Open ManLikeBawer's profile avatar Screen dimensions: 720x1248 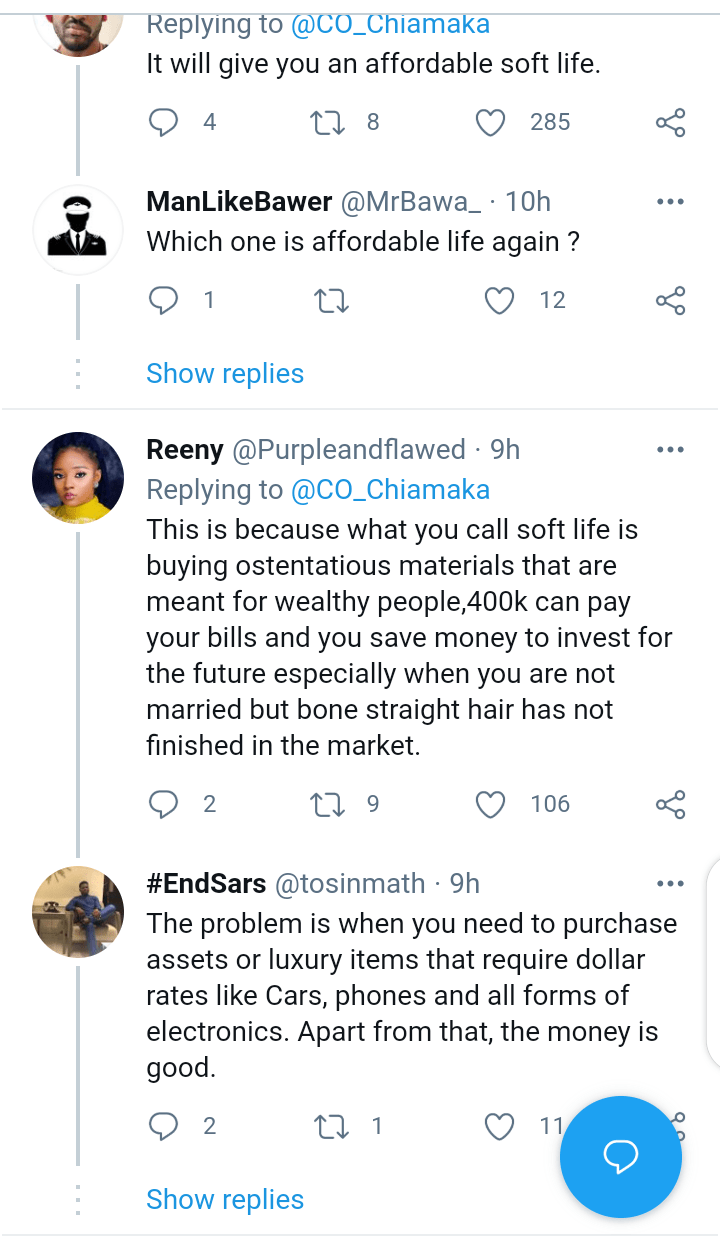click(x=78, y=230)
